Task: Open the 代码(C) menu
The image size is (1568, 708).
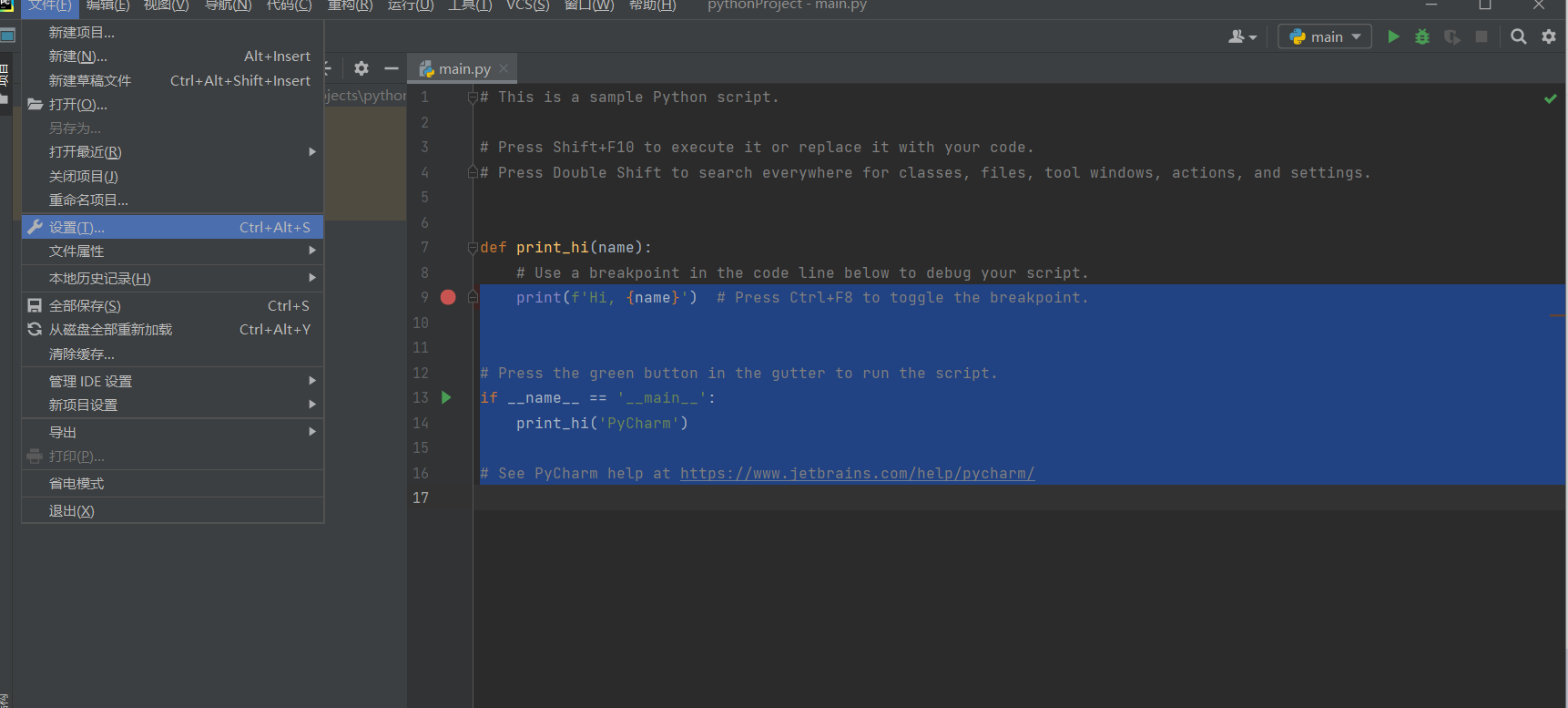Action: [289, 6]
